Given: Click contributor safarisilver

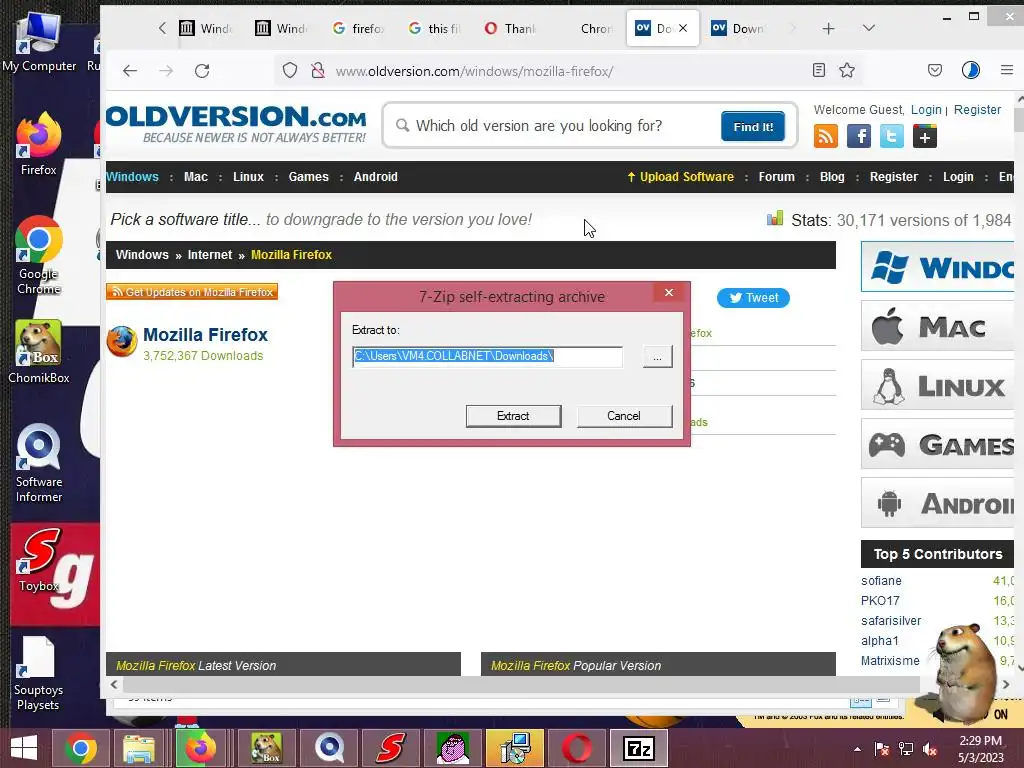Looking at the screenshot, I should coord(891,620).
